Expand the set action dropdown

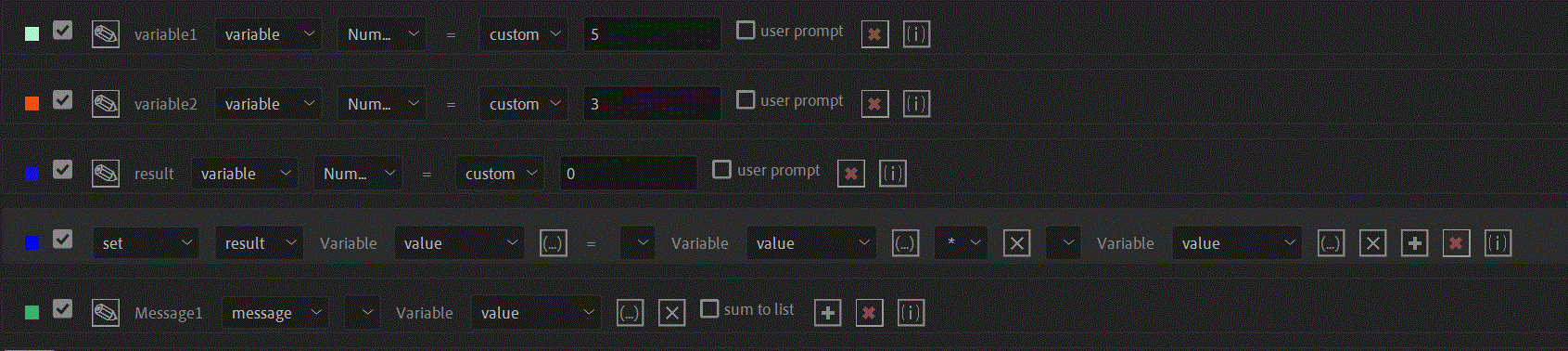[x=146, y=243]
